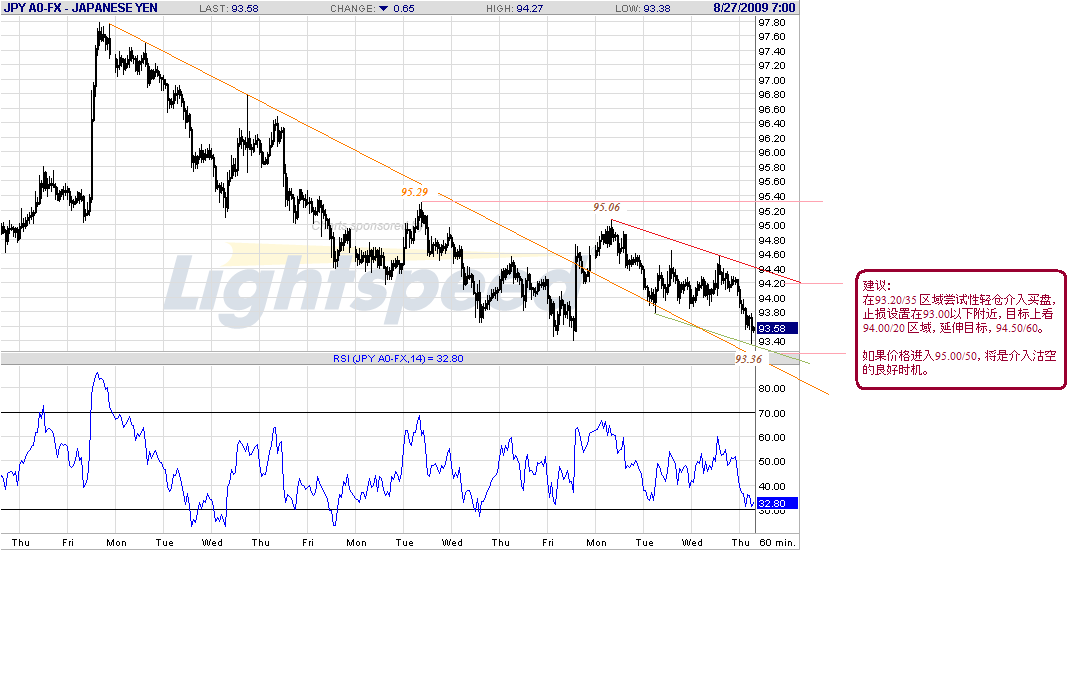The height and width of the screenshot is (698, 1089).
Task: Click the note line starting 如果价格进入95.00/50
Action: 959,356
